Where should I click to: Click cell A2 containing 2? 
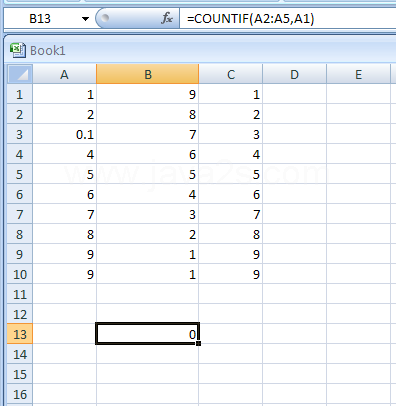pyautogui.click(x=64, y=114)
